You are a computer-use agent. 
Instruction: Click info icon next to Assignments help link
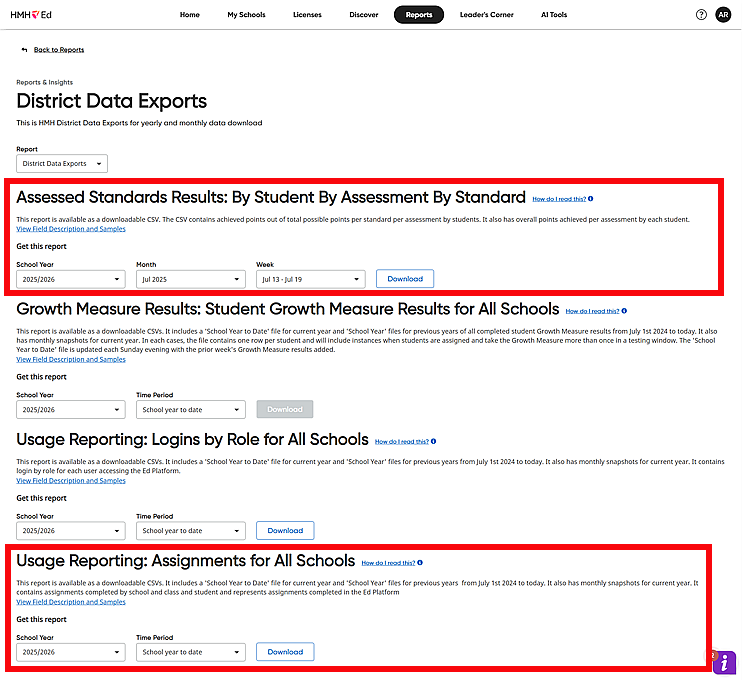pyautogui.click(x=420, y=563)
